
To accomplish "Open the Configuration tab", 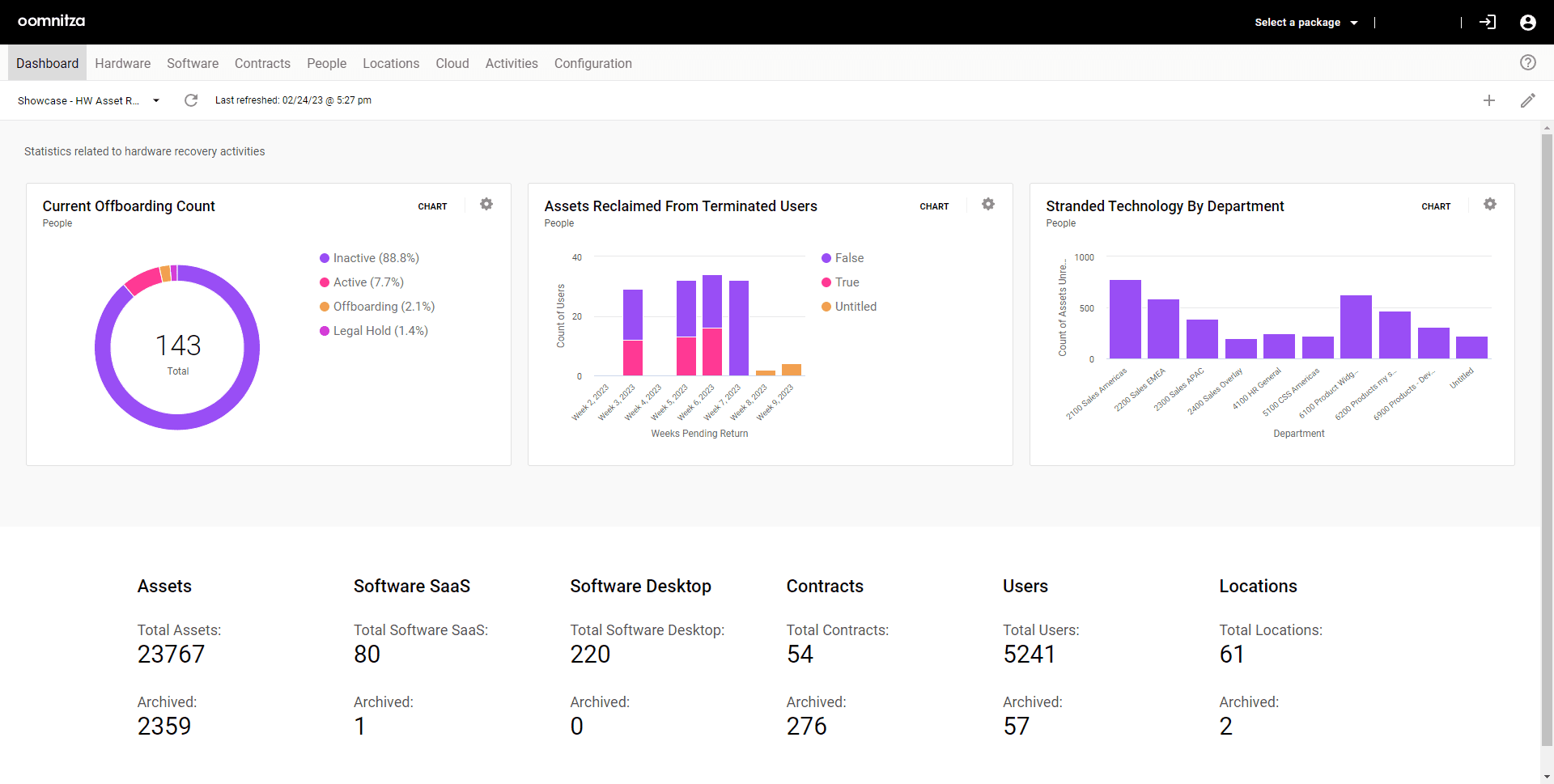I will point(592,63).
